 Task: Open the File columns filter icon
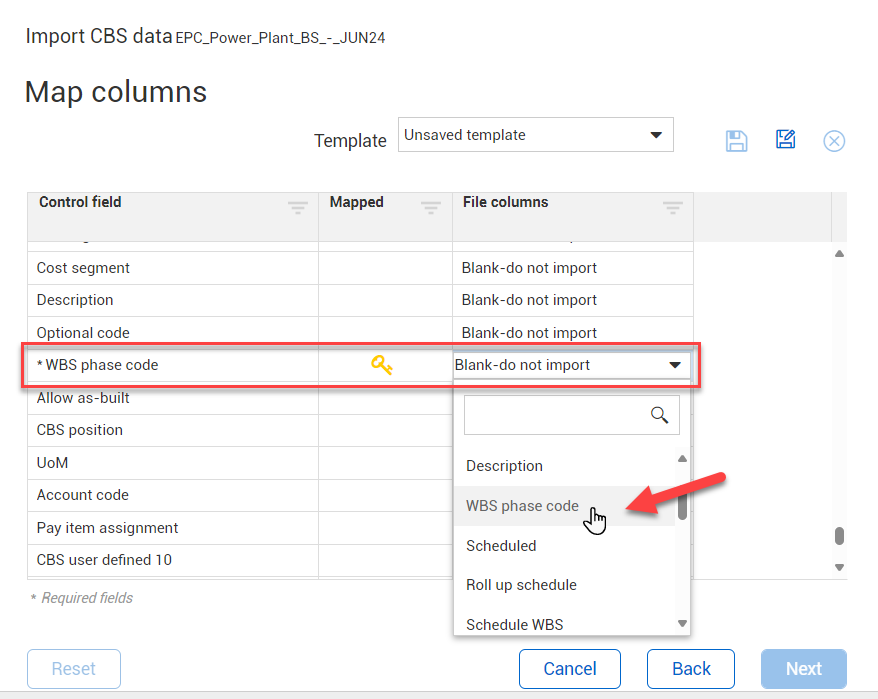pos(673,208)
